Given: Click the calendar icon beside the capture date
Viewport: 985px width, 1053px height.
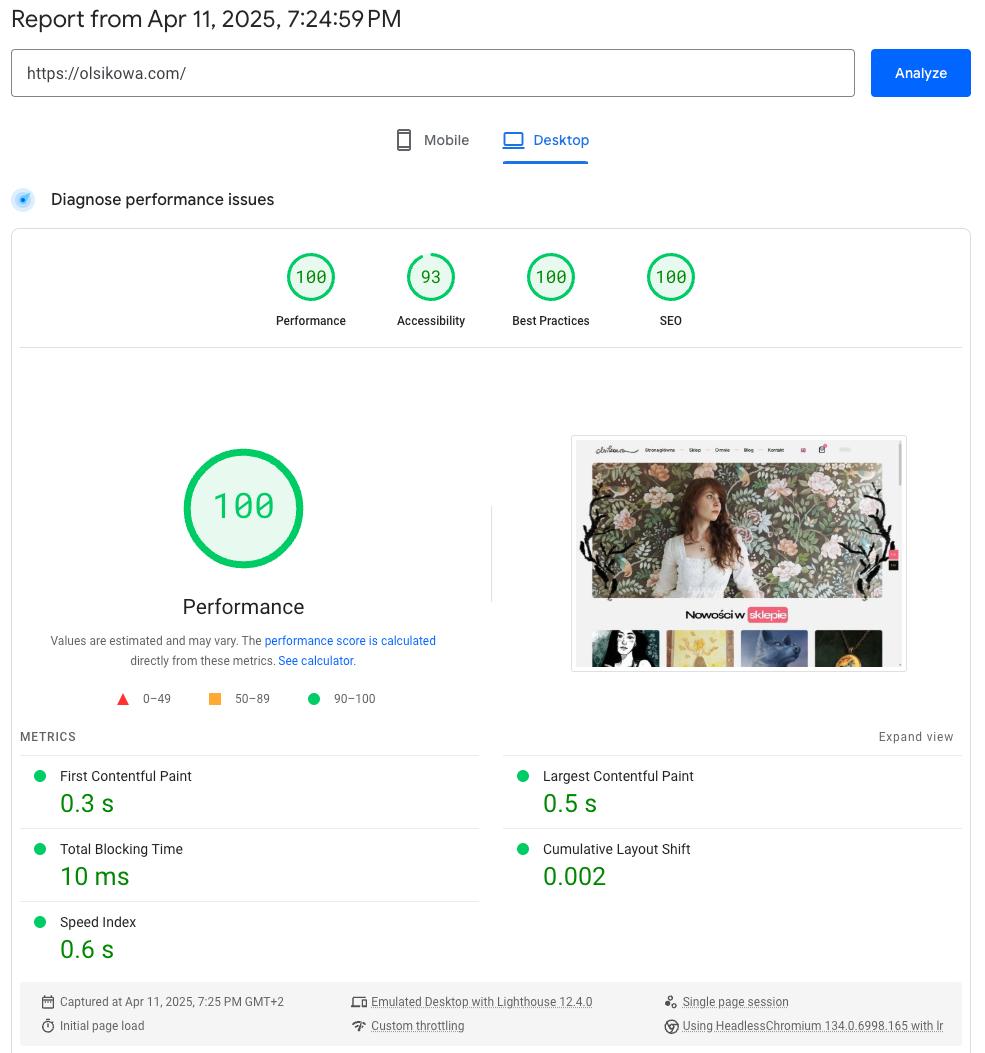Looking at the screenshot, I should pos(48,1002).
